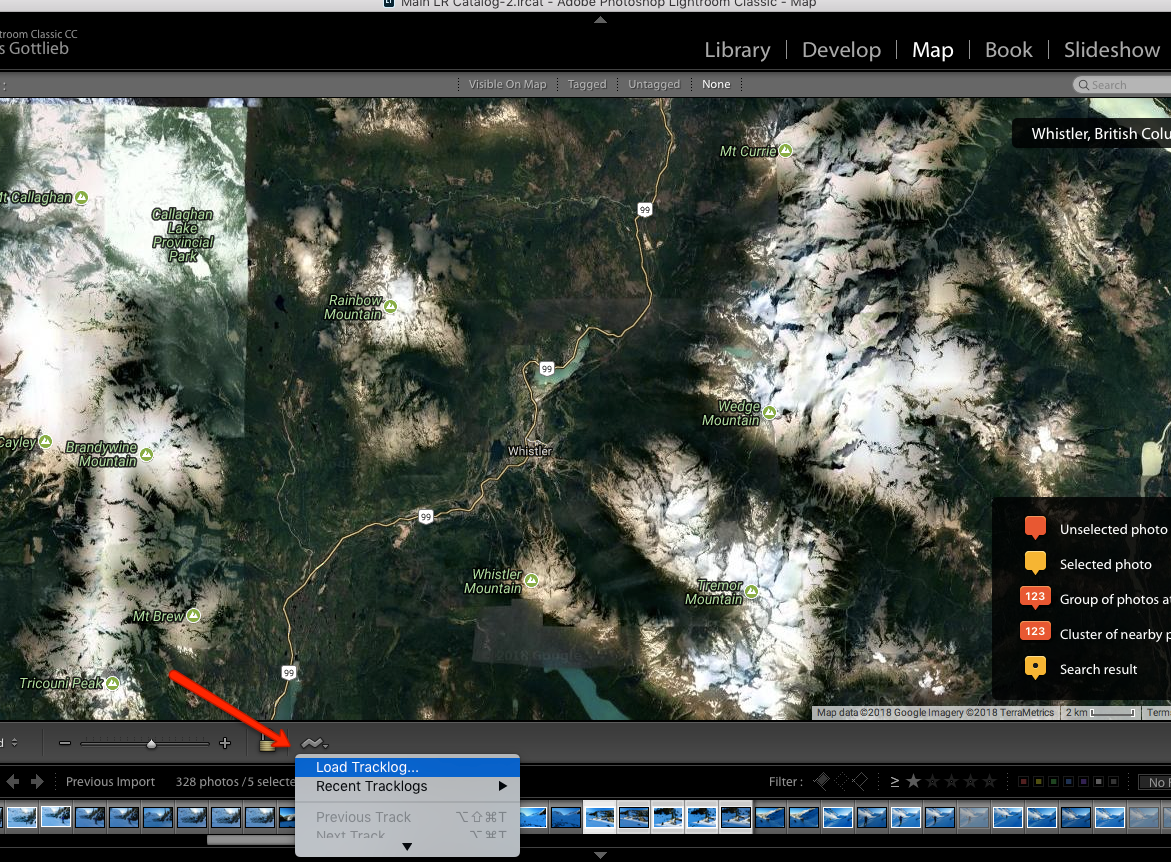
Task: Set rating filter to five stars
Action: [990, 781]
